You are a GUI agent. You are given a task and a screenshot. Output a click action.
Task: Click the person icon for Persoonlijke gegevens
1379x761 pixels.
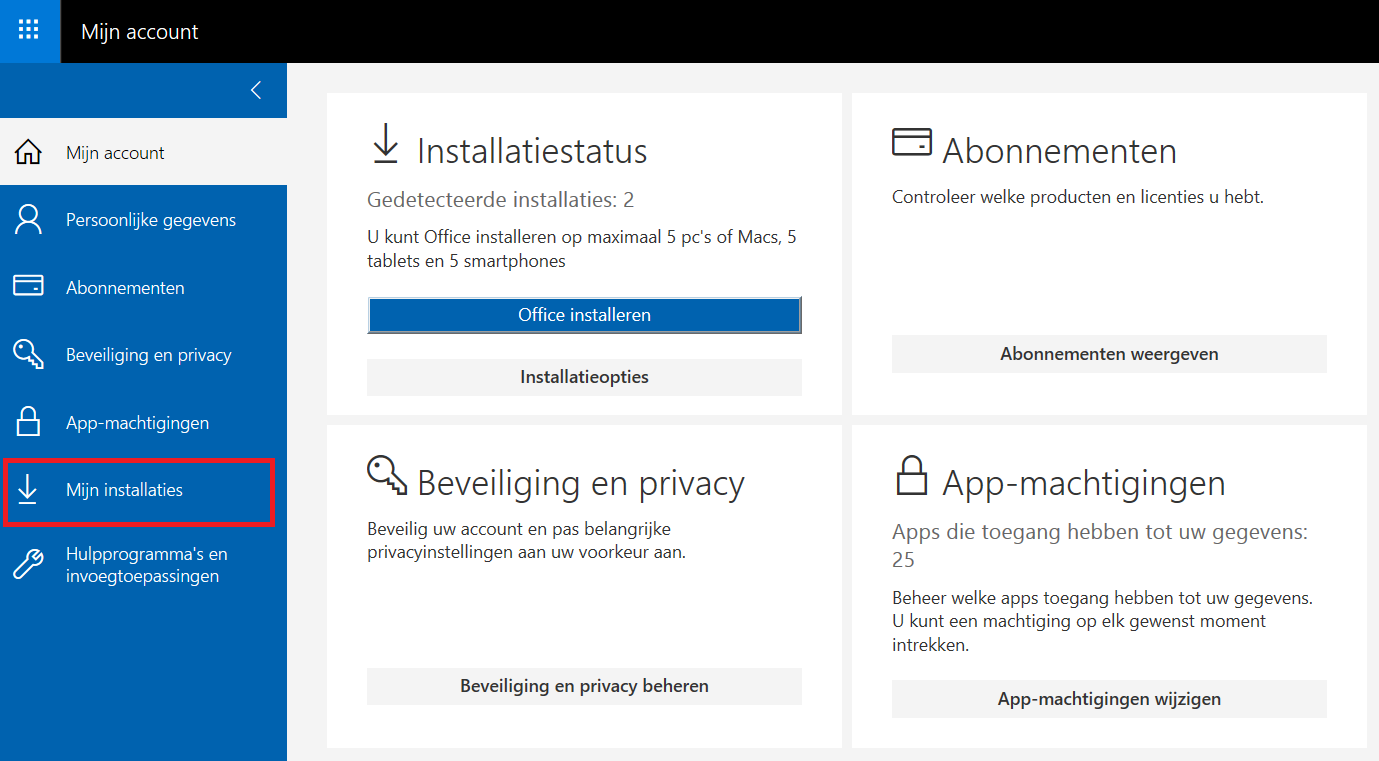click(28, 220)
